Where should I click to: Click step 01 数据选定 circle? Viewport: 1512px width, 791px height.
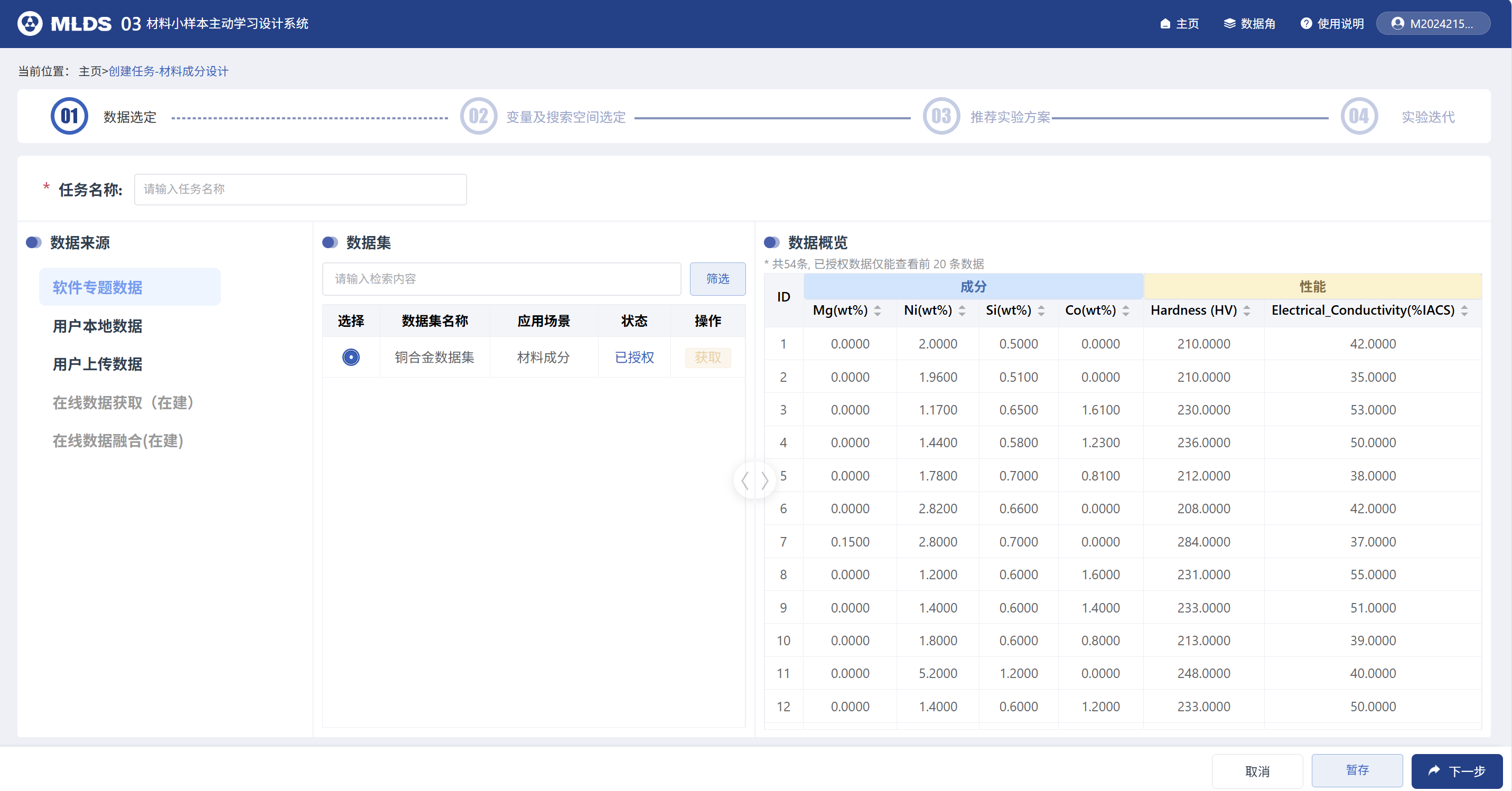click(x=69, y=116)
